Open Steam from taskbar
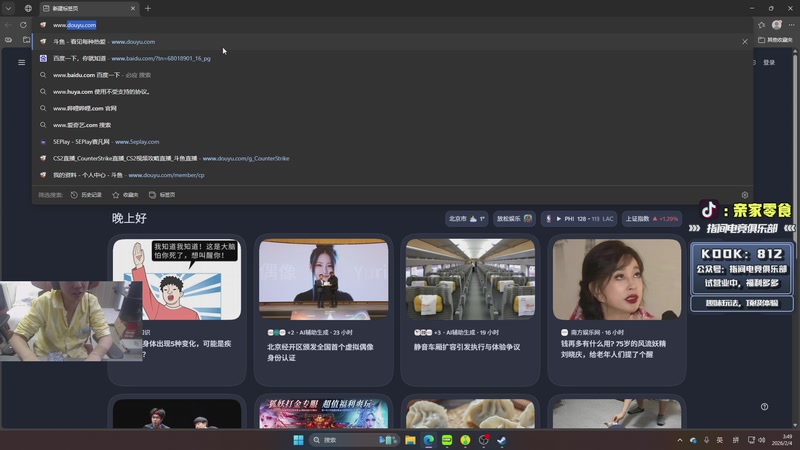 tap(502, 440)
